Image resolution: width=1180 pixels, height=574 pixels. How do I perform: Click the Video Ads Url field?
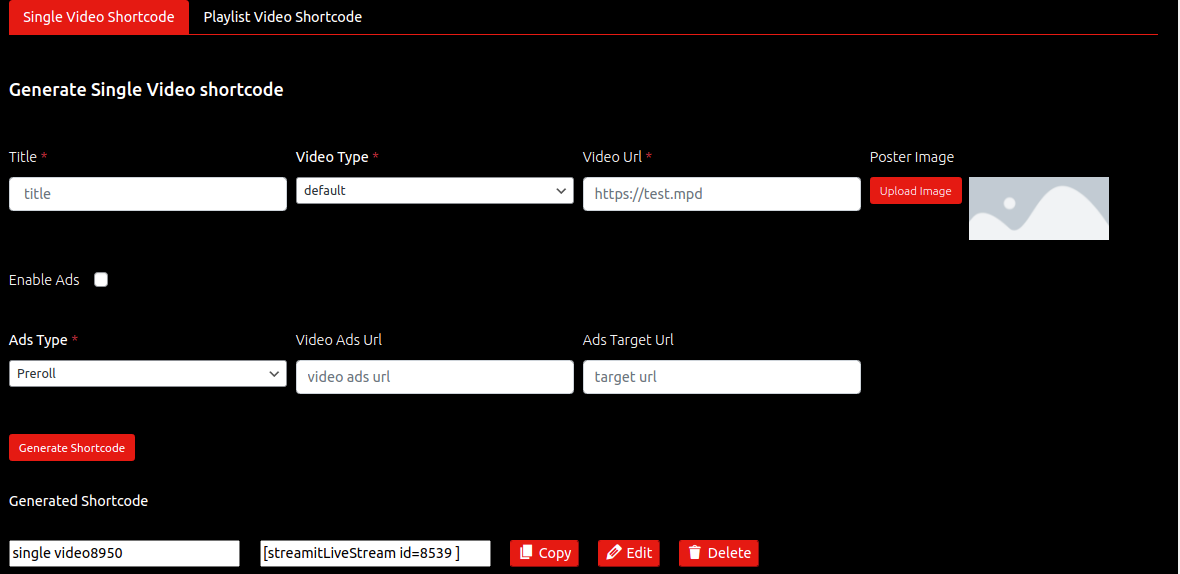pos(434,377)
